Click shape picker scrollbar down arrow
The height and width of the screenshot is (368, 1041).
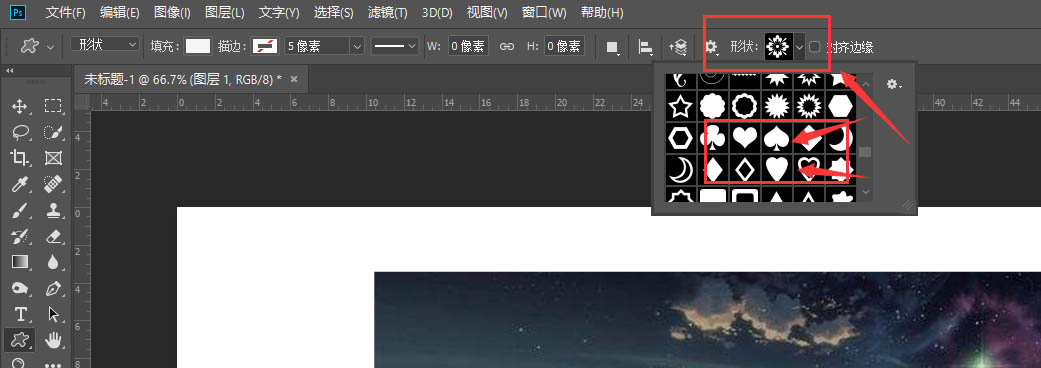[865, 193]
